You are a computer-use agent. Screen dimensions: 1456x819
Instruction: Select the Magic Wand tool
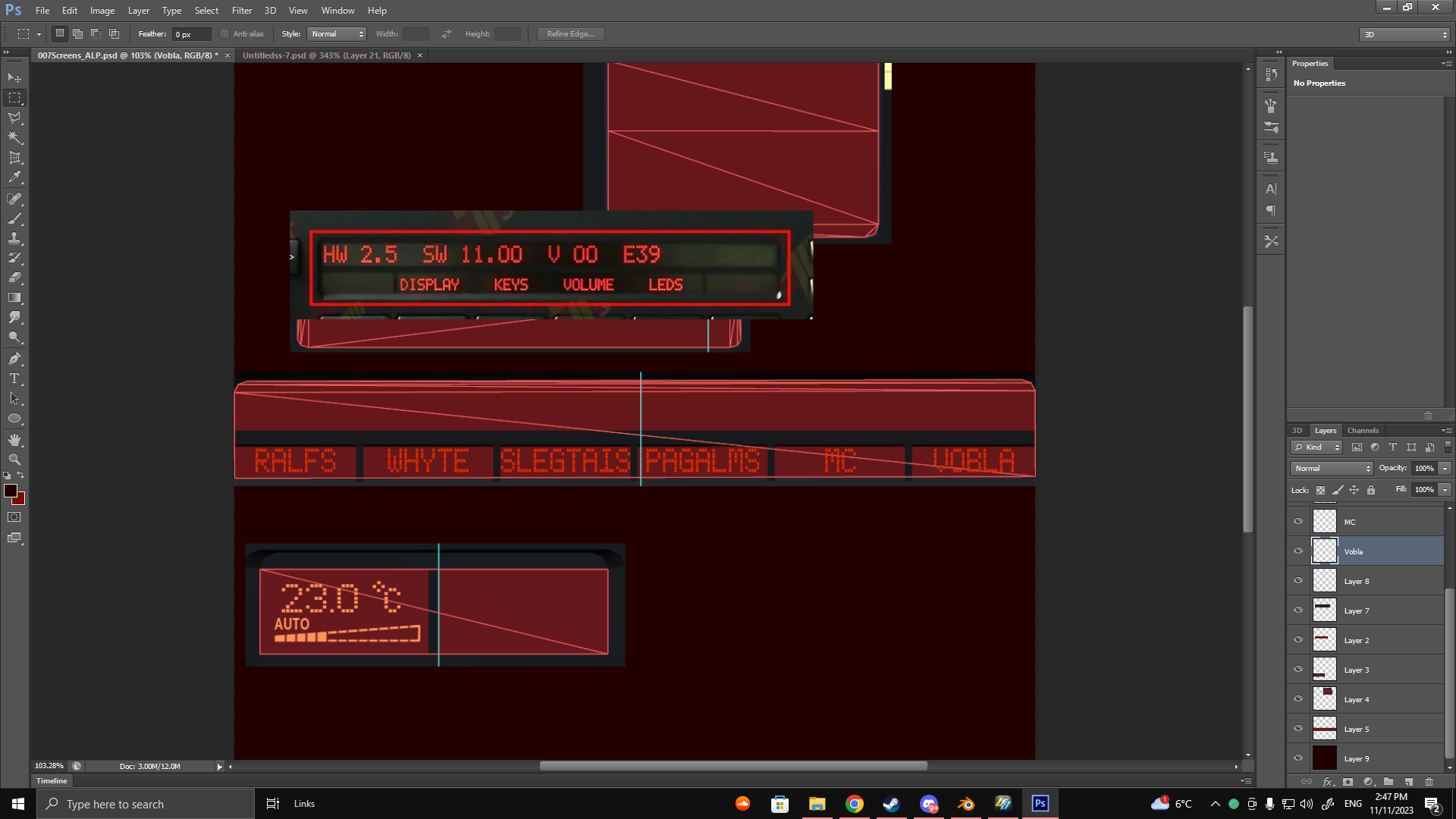(14, 137)
